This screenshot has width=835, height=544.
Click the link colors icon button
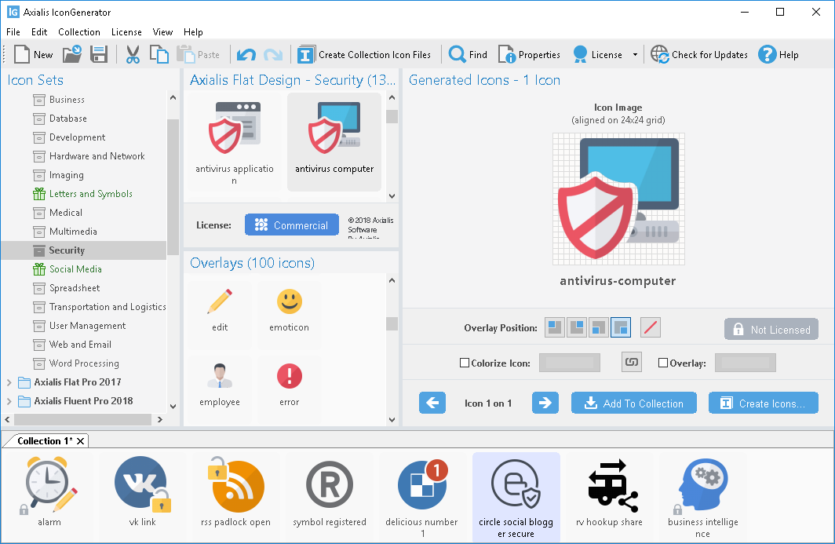(631, 362)
